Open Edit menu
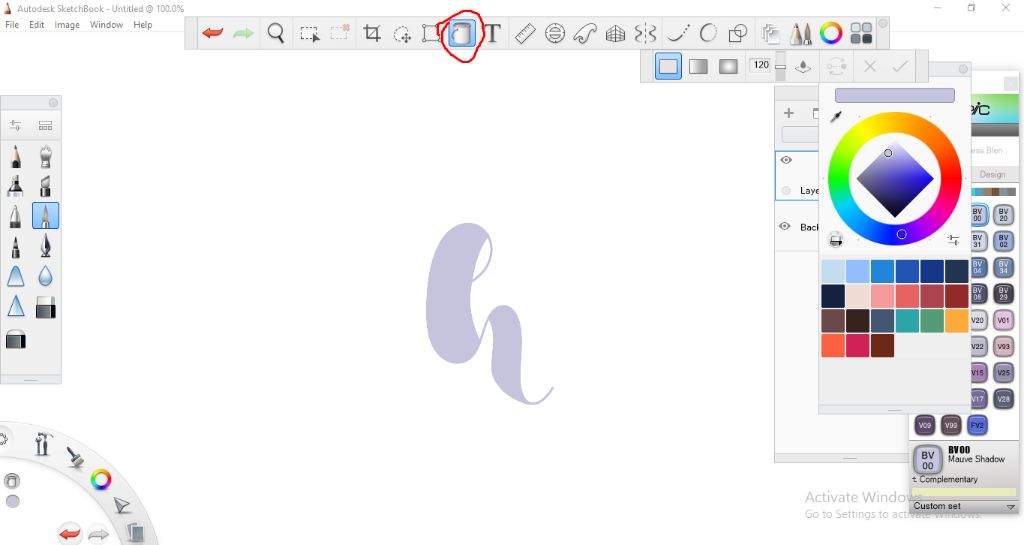Image resolution: width=1024 pixels, height=545 pixels. tap(37, 24)
